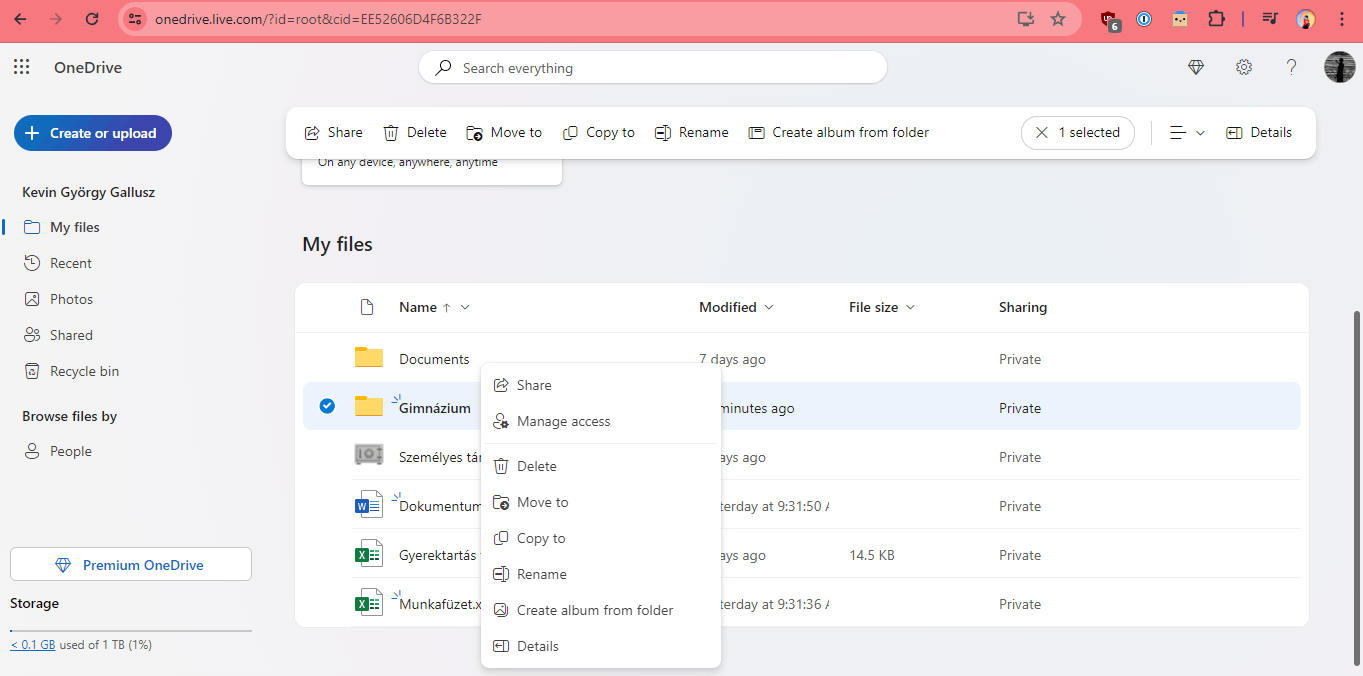1363x676 pixels.
Task: Open the view options layout dropdown
Action: 1187,132
